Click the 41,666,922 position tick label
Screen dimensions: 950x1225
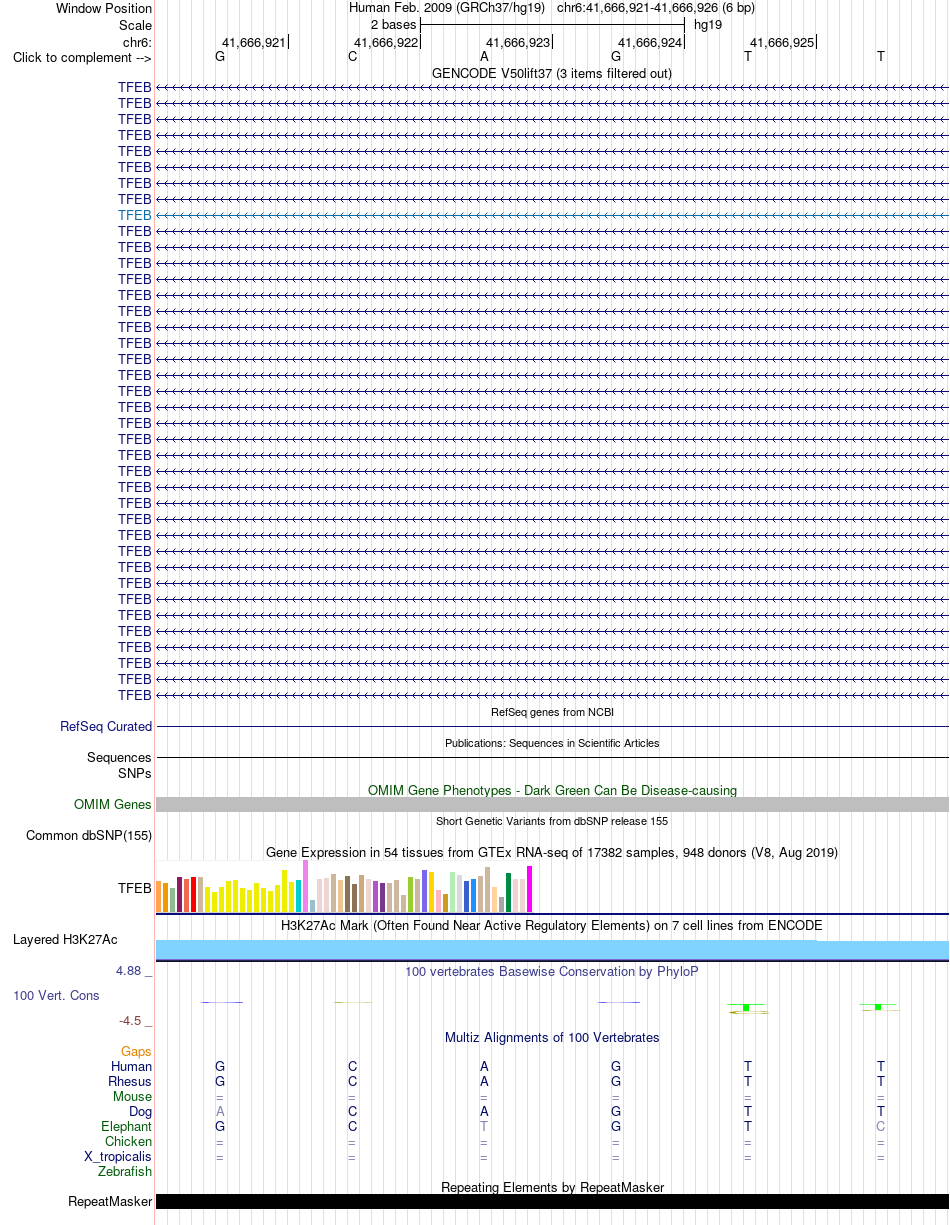pyautogui.click(x=386, y=42)
